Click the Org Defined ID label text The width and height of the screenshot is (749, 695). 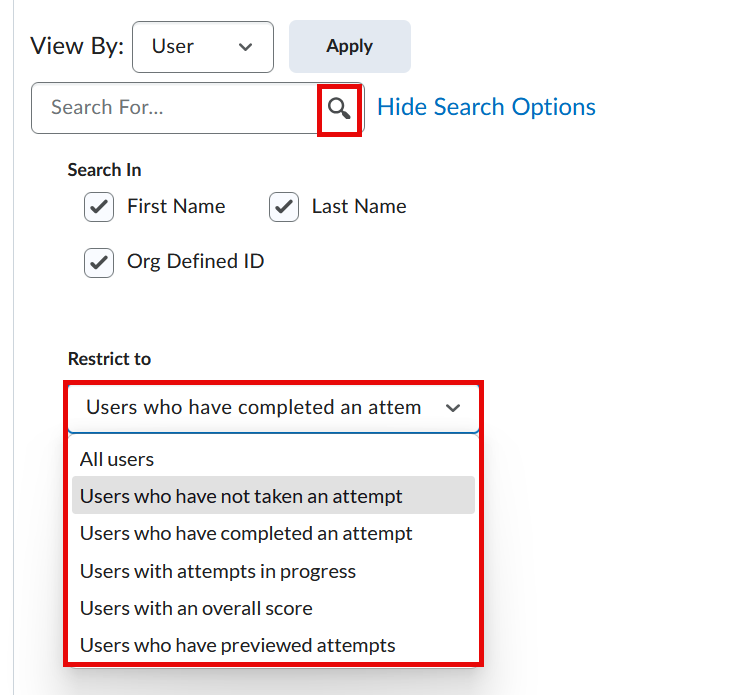point(195,262)
